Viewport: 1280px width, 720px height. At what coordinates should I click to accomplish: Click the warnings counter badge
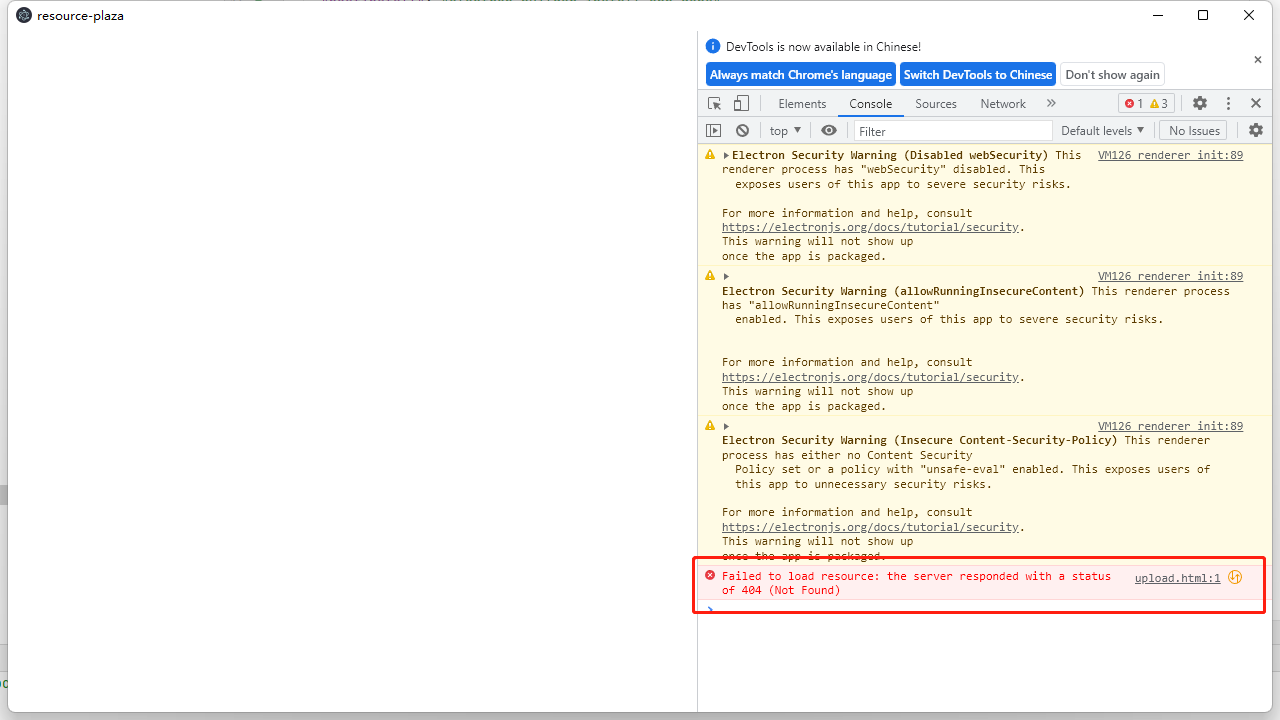click(x=1158, y=103)
